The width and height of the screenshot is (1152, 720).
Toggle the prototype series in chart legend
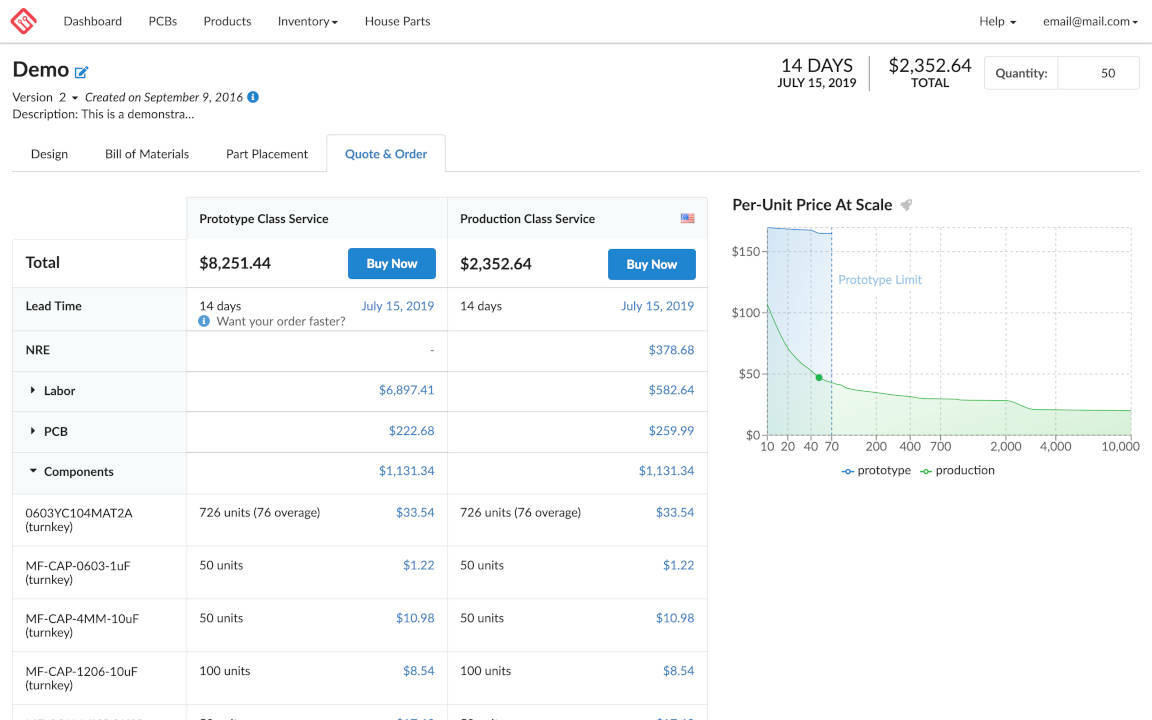pos(876,470)
